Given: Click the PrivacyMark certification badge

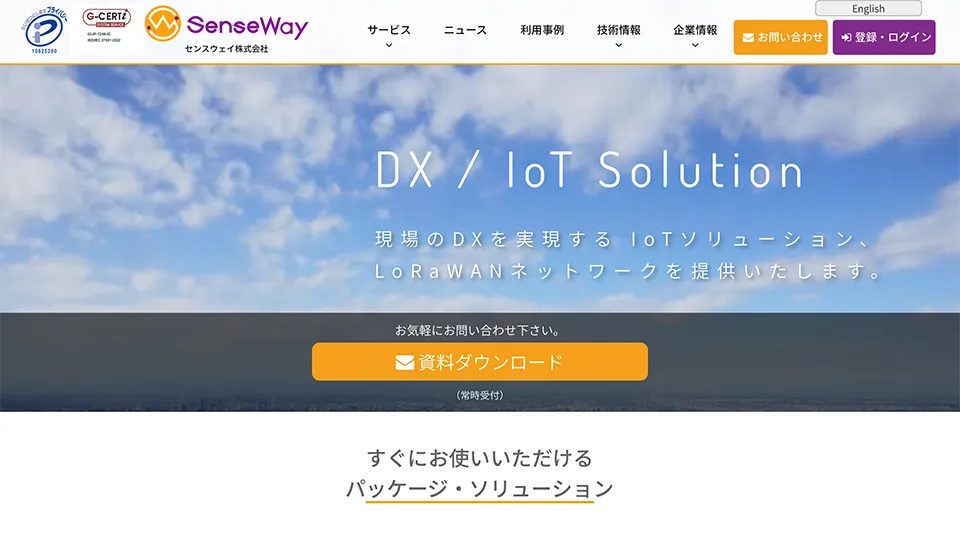Looking at the screenshot, I should pos(46,29).
